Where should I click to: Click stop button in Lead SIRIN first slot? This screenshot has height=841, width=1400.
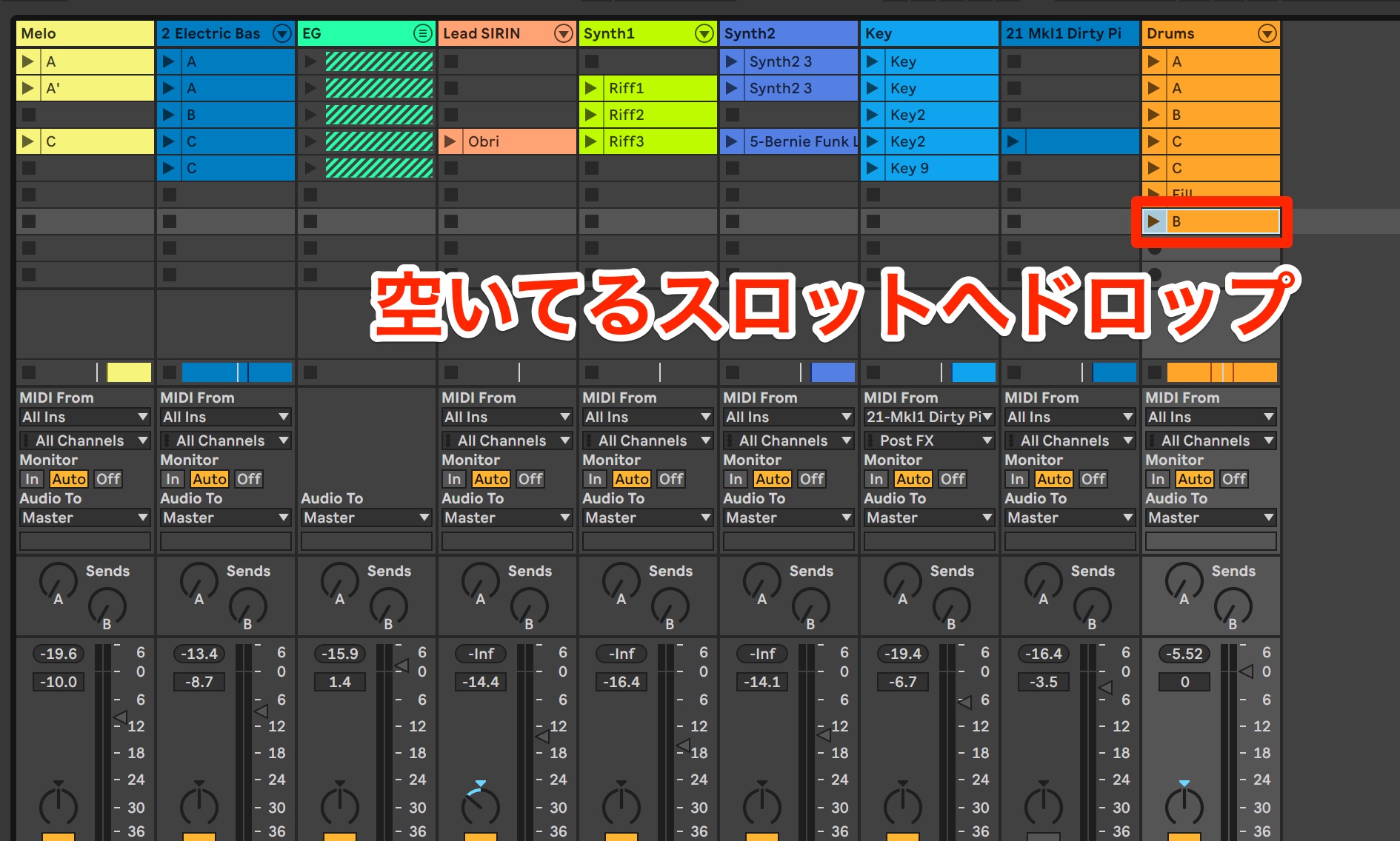[x=450, y=61]
